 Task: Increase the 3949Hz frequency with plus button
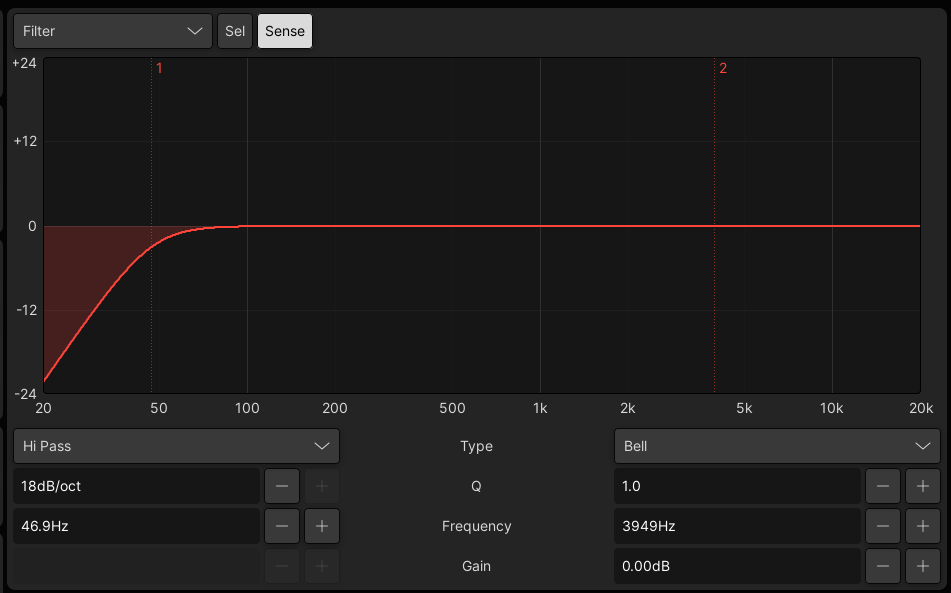click(922, 526)
